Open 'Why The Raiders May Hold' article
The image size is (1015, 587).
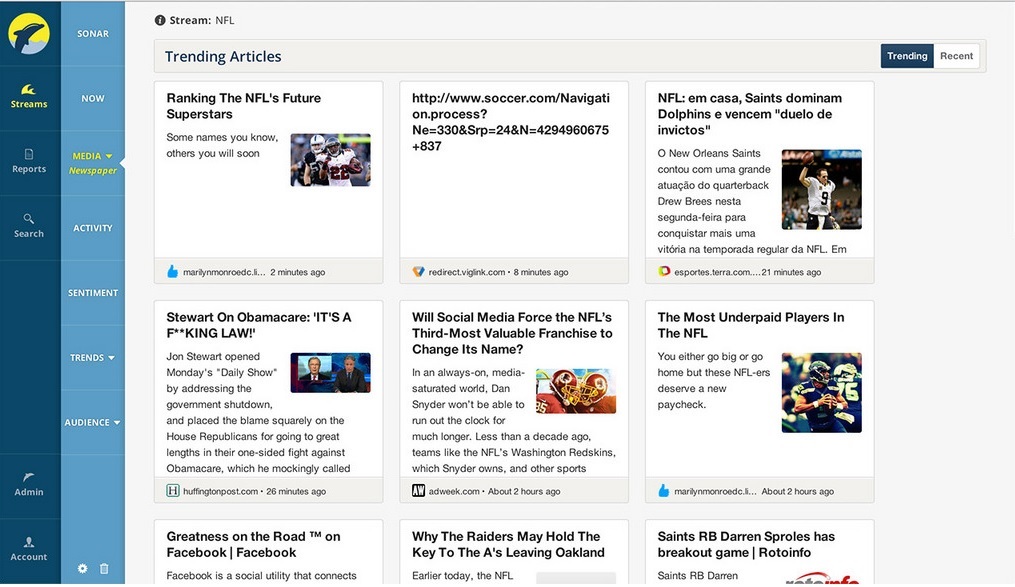(508, 544)
